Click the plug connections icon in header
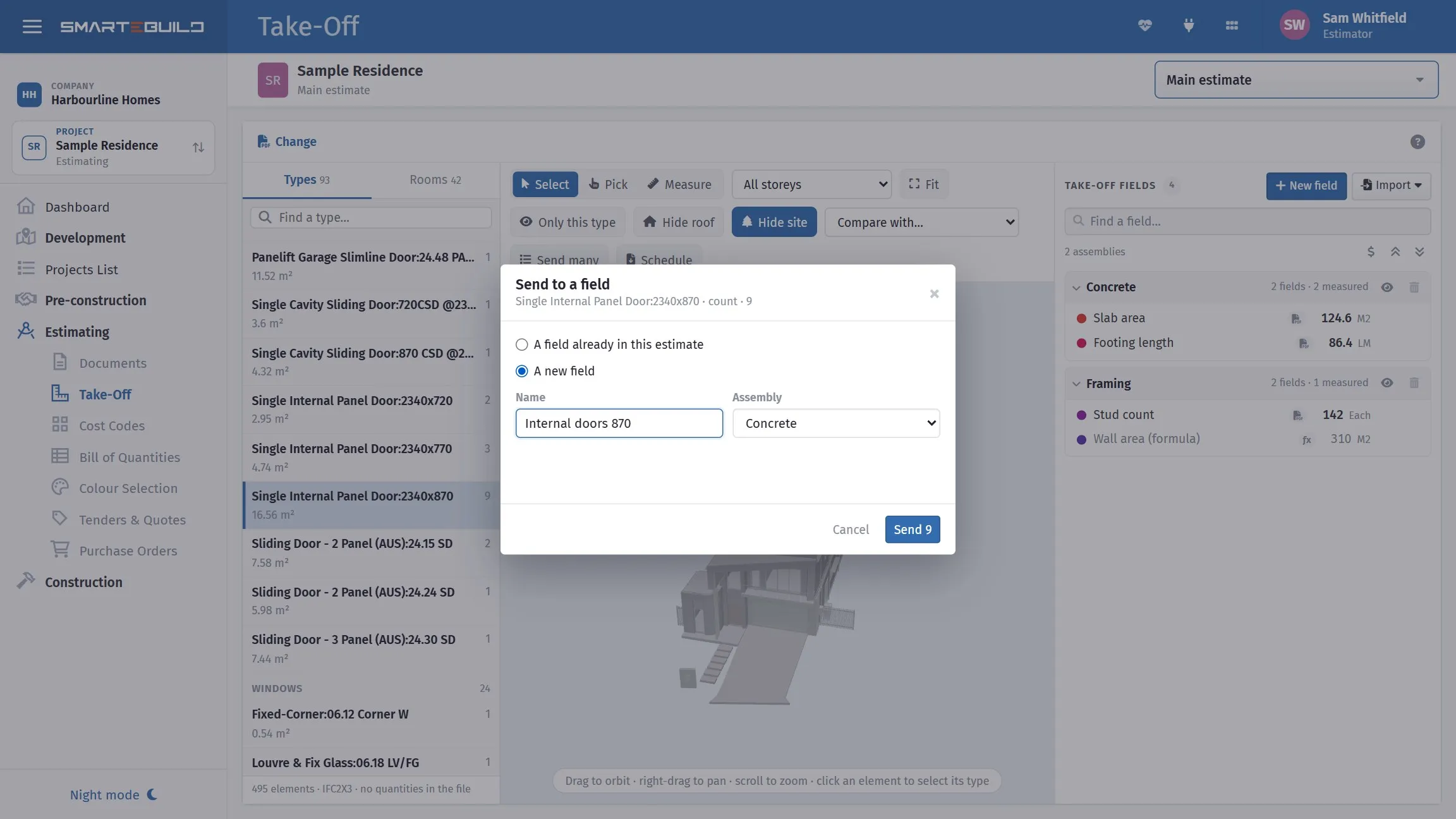Viewport: 1456px width, 819px height. (1188, 25)
